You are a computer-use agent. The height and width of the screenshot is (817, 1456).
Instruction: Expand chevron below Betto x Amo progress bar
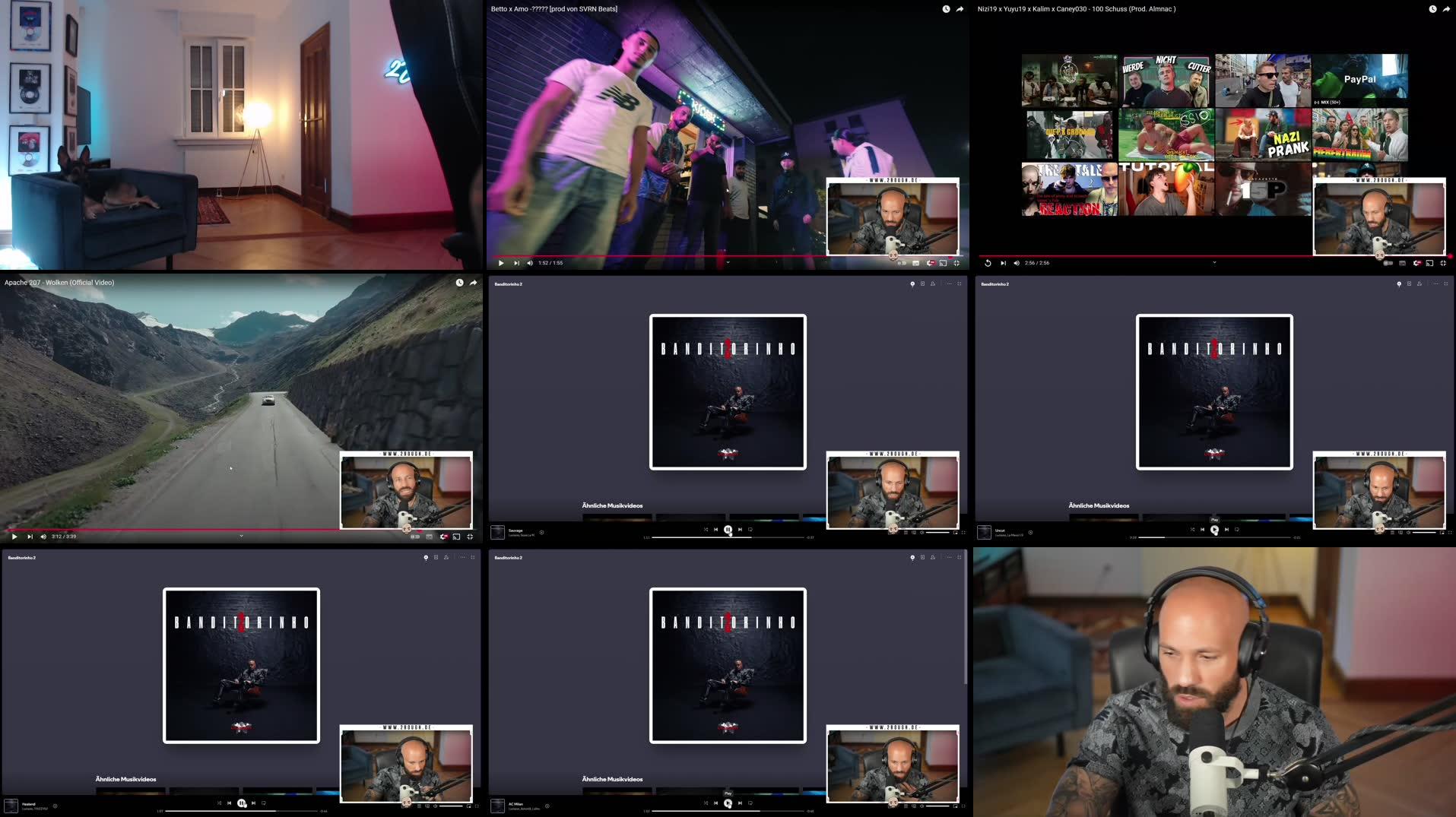(728, 262)
